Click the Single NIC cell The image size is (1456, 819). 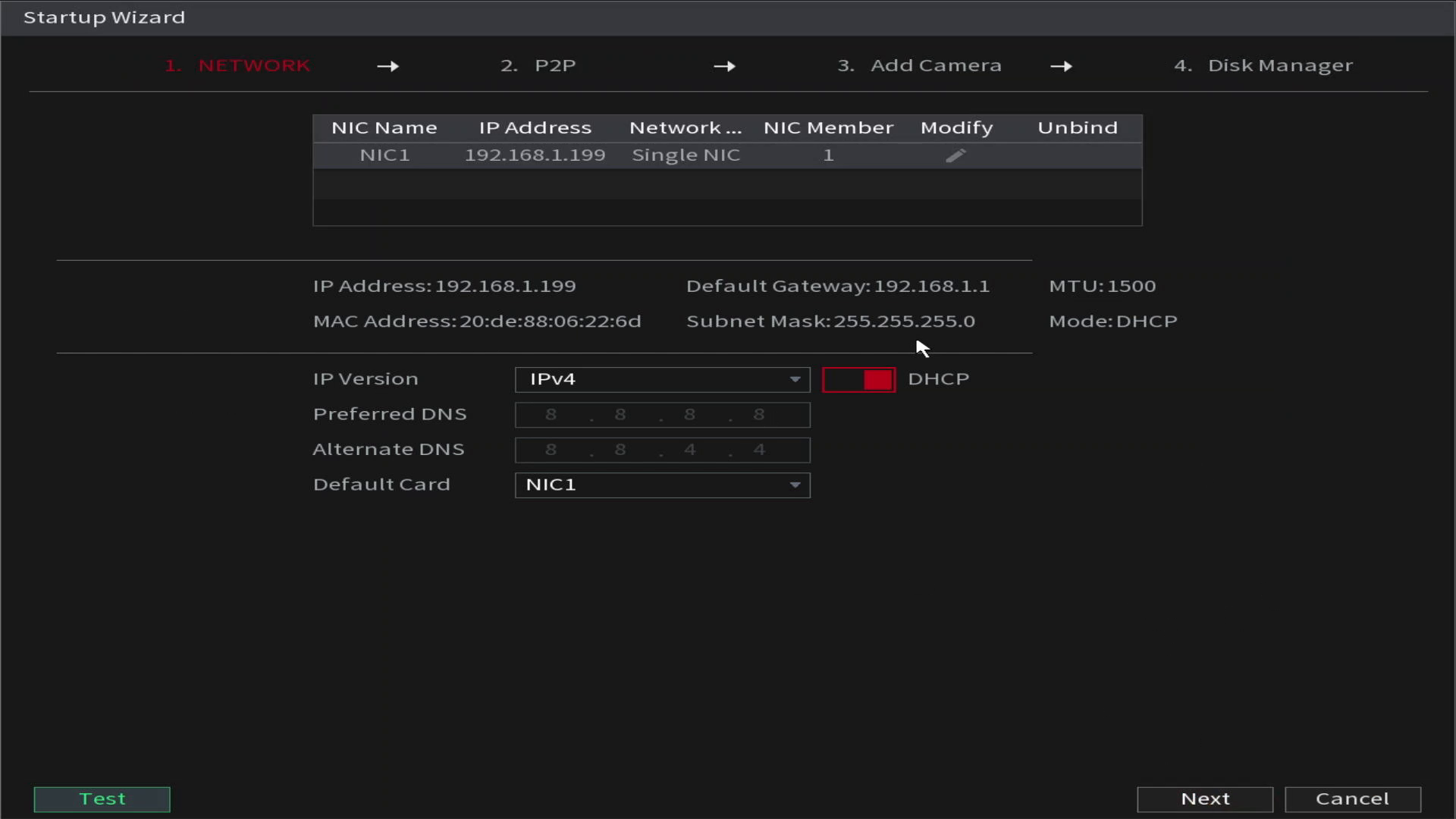pos(686,155)
